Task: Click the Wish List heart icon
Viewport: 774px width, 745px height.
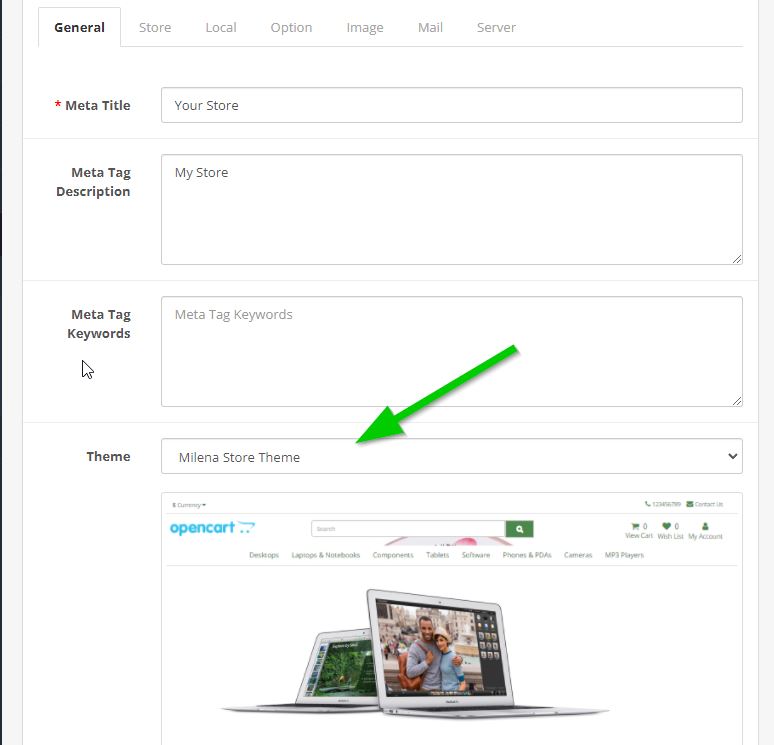Action: (667, 526)
